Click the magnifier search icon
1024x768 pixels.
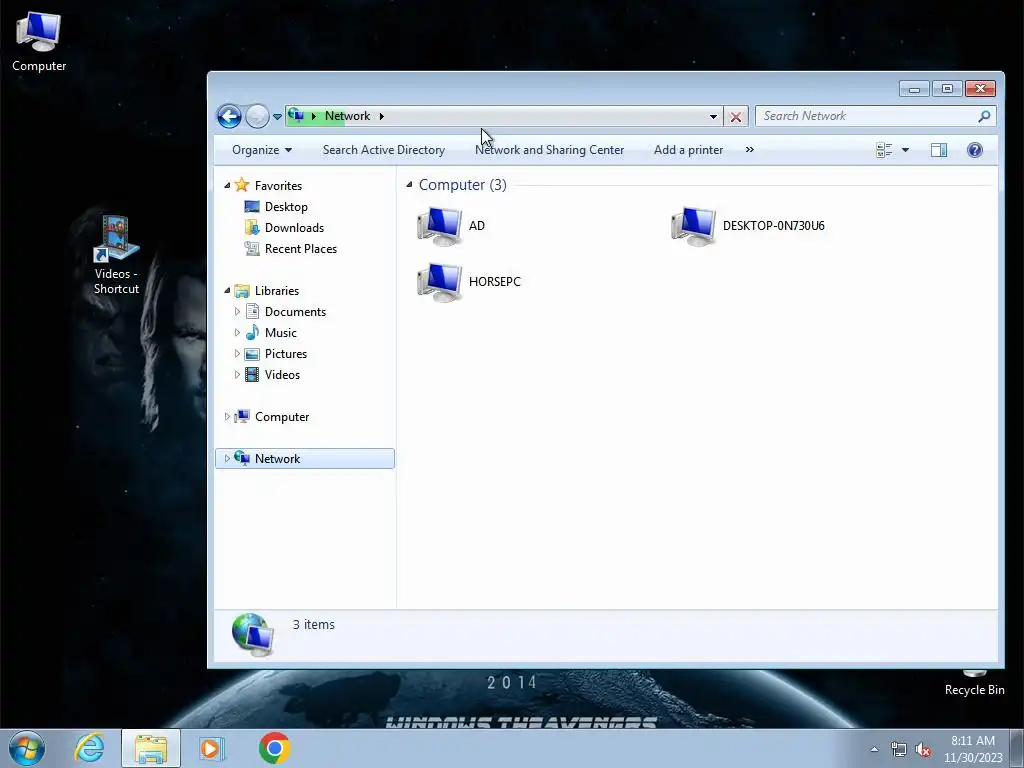[x=984, y=116]
